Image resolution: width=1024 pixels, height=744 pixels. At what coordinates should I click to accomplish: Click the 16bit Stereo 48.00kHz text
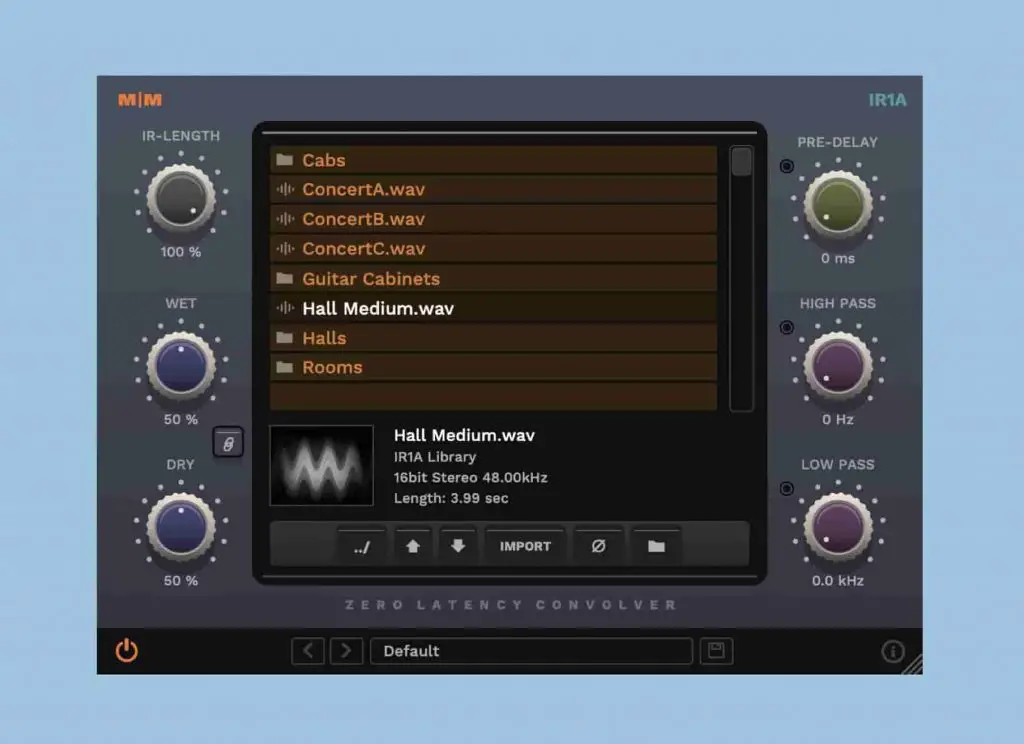tap(471, 477)
